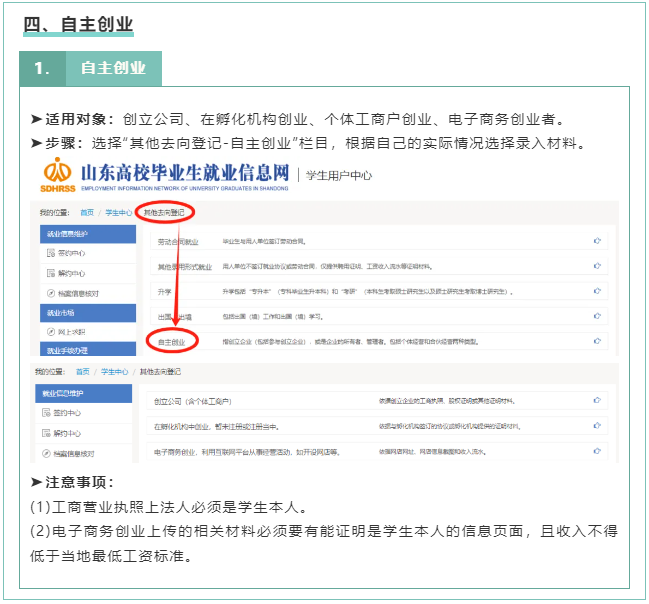Viewport: 649px width, 604px height.
Task: Click the hand icon in 劳动合同就业 row
Action: click(598, 241)
